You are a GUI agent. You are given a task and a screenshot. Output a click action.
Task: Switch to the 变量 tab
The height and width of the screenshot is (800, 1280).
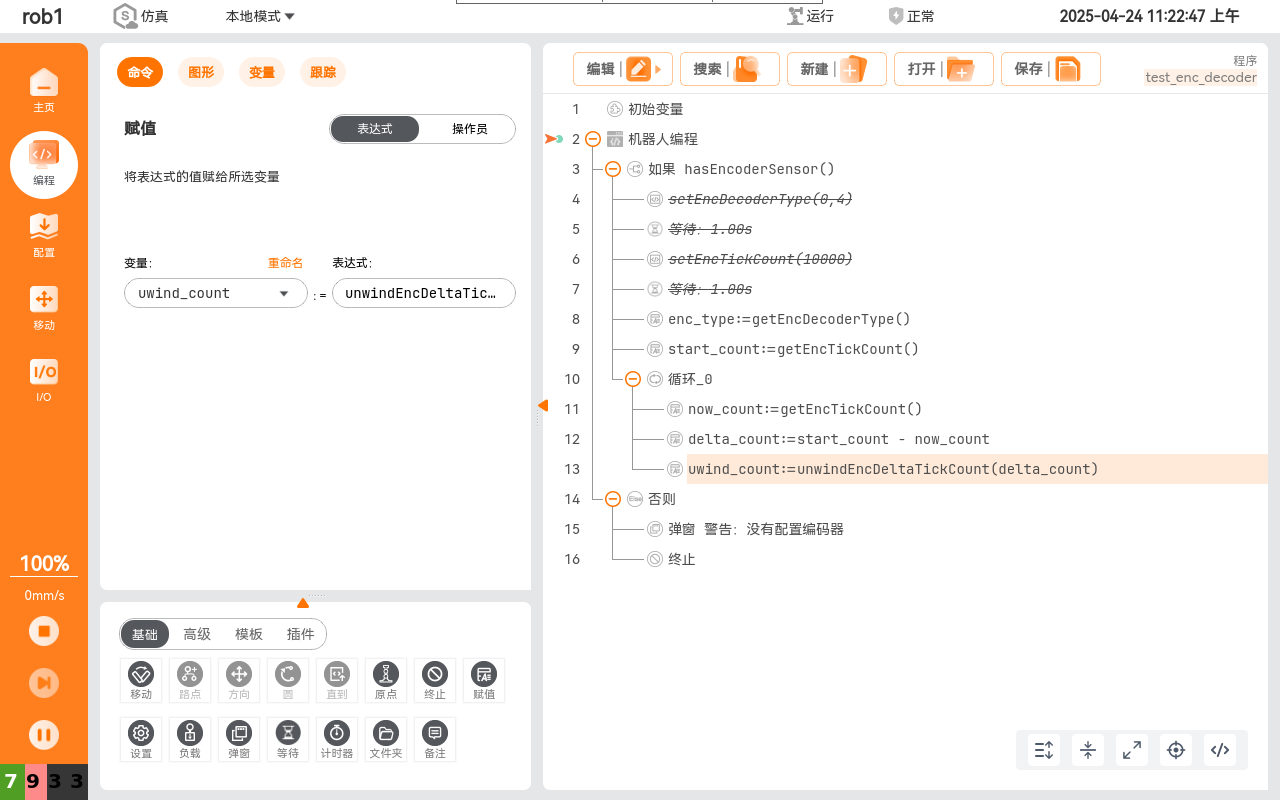tap(262, 72)
